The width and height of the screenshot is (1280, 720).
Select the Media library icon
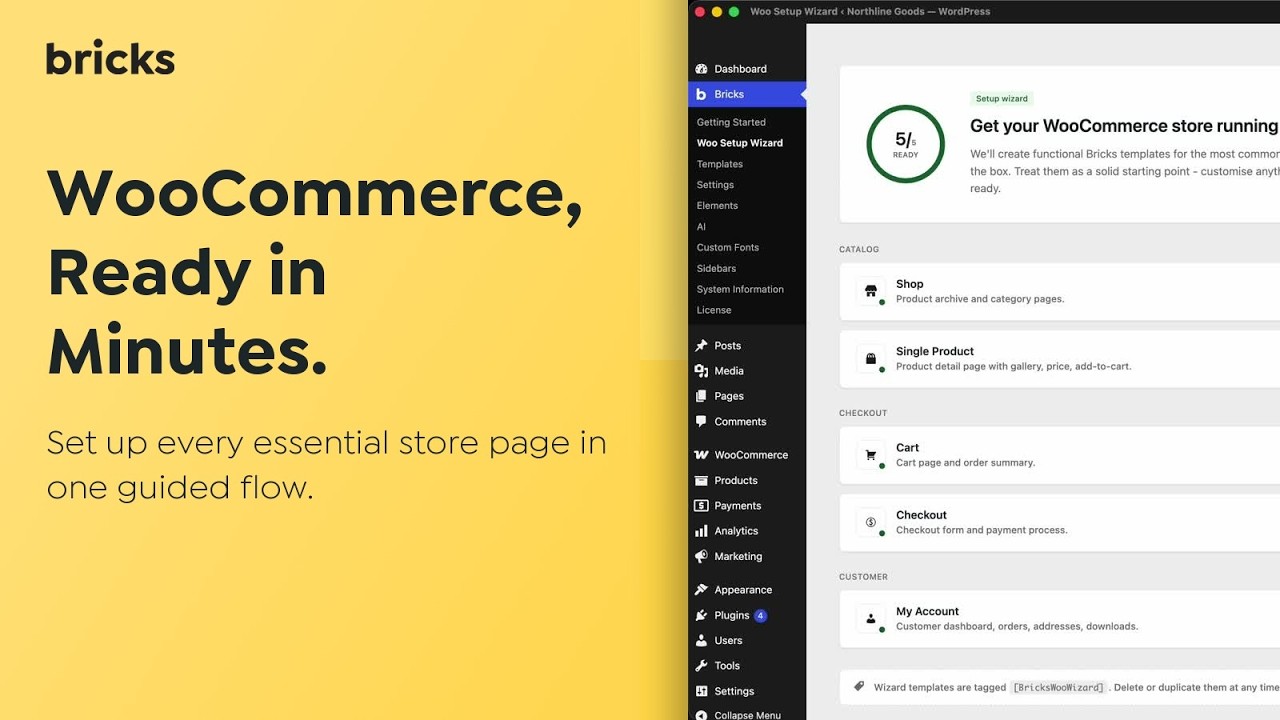click(701, 371)
